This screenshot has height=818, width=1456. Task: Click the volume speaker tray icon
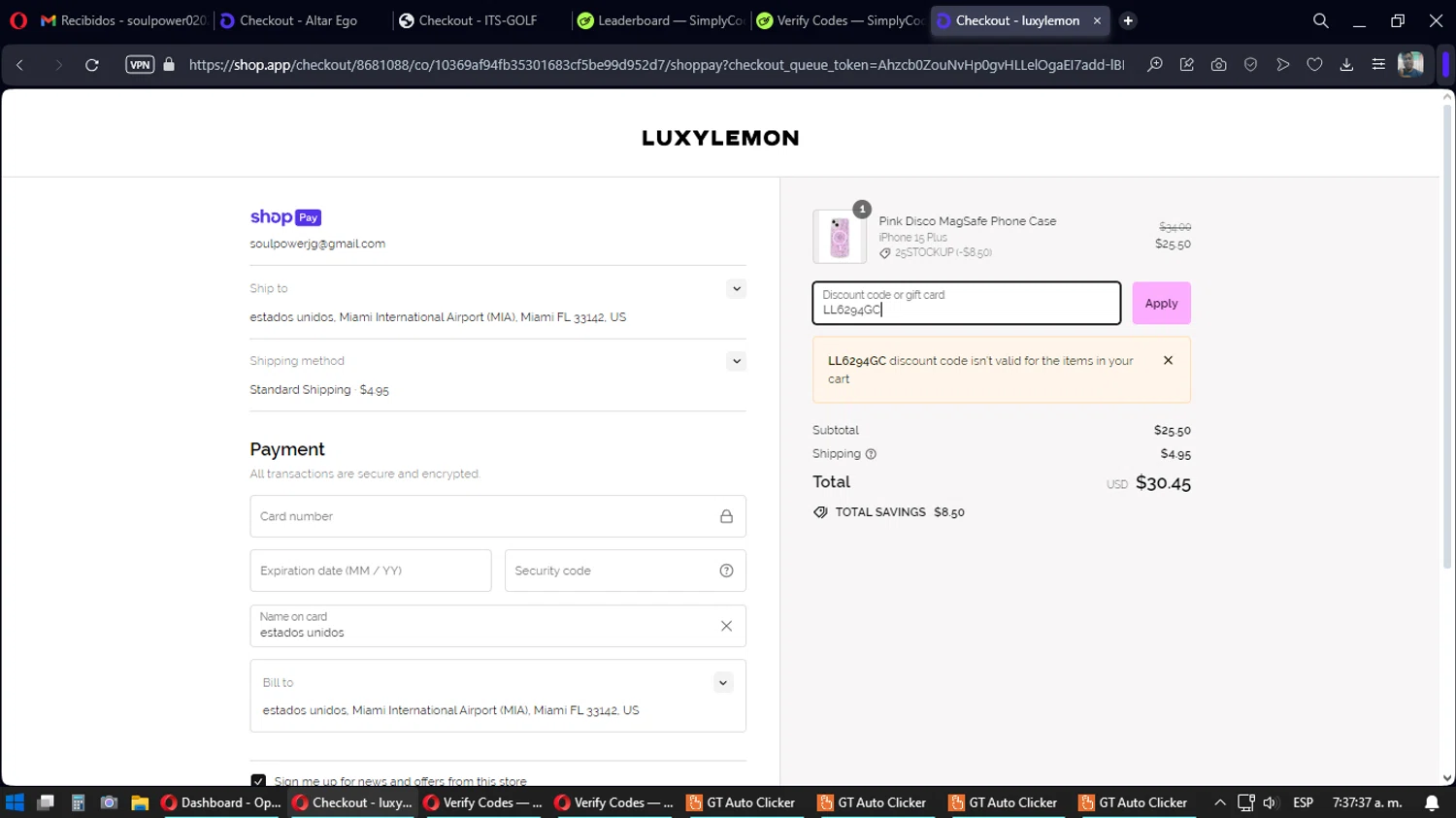click(1270, 802)
